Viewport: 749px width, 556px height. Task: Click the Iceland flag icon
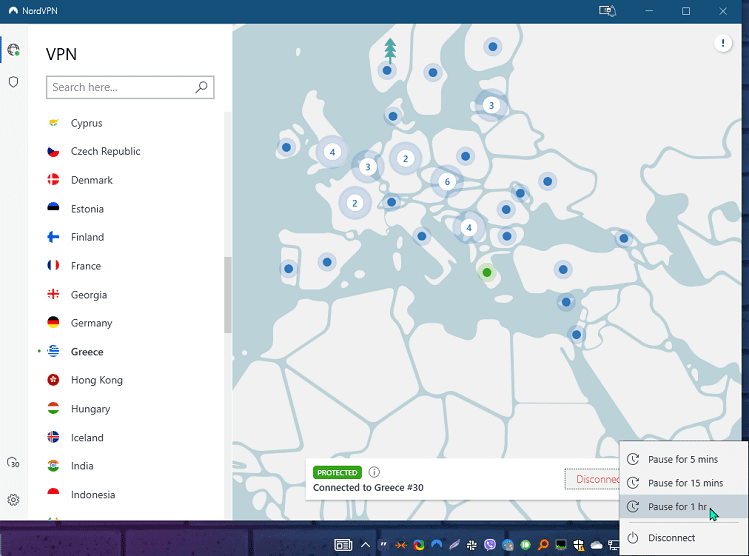(53, 437)
